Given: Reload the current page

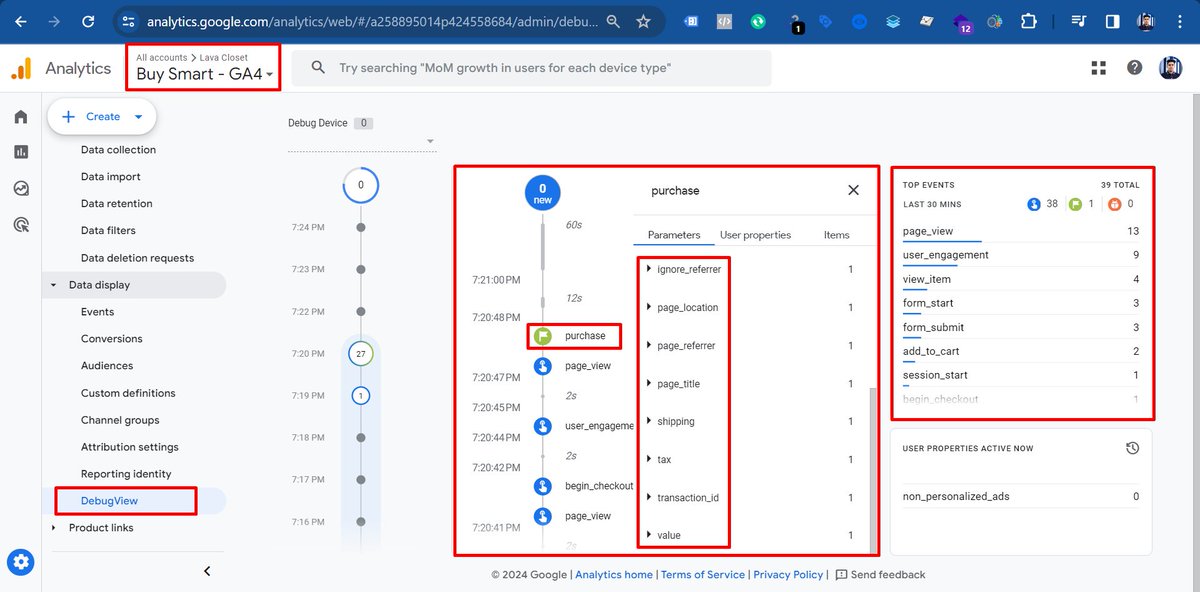Looking at the screenshot, I should click(x=88, y=21).
